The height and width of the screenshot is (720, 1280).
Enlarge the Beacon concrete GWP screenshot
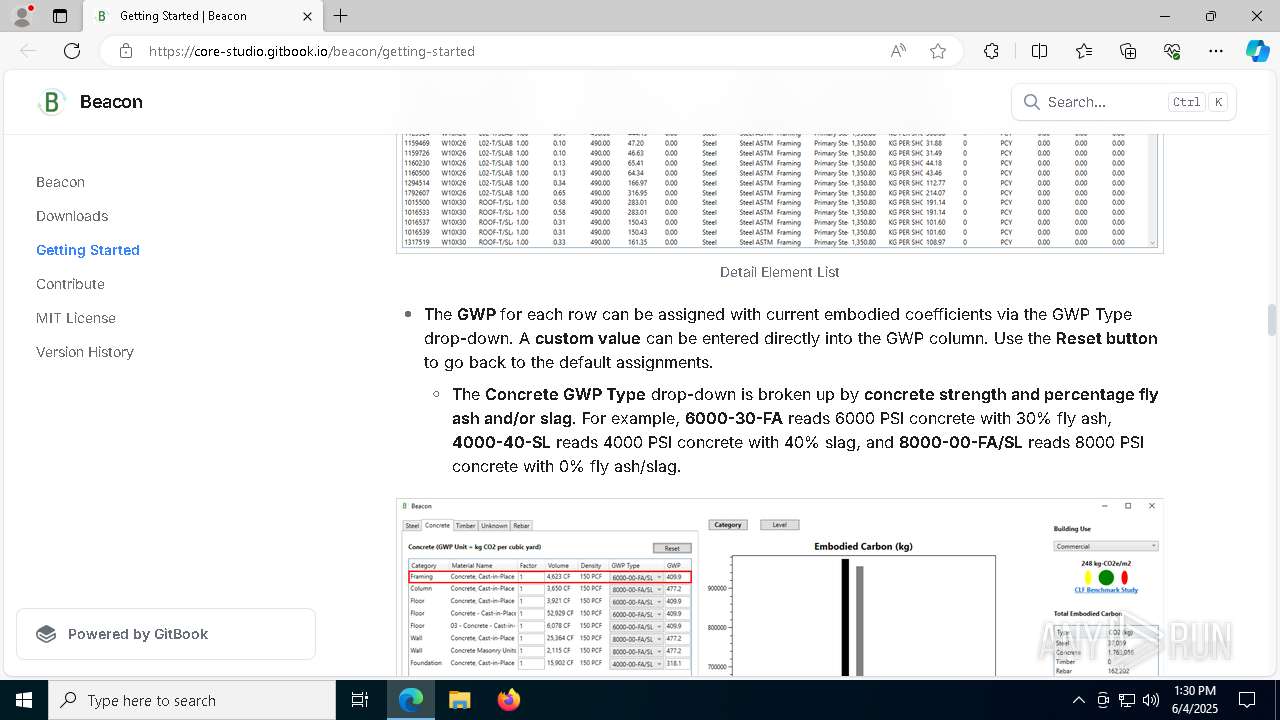pyautogui.click(x=780, y=588)
